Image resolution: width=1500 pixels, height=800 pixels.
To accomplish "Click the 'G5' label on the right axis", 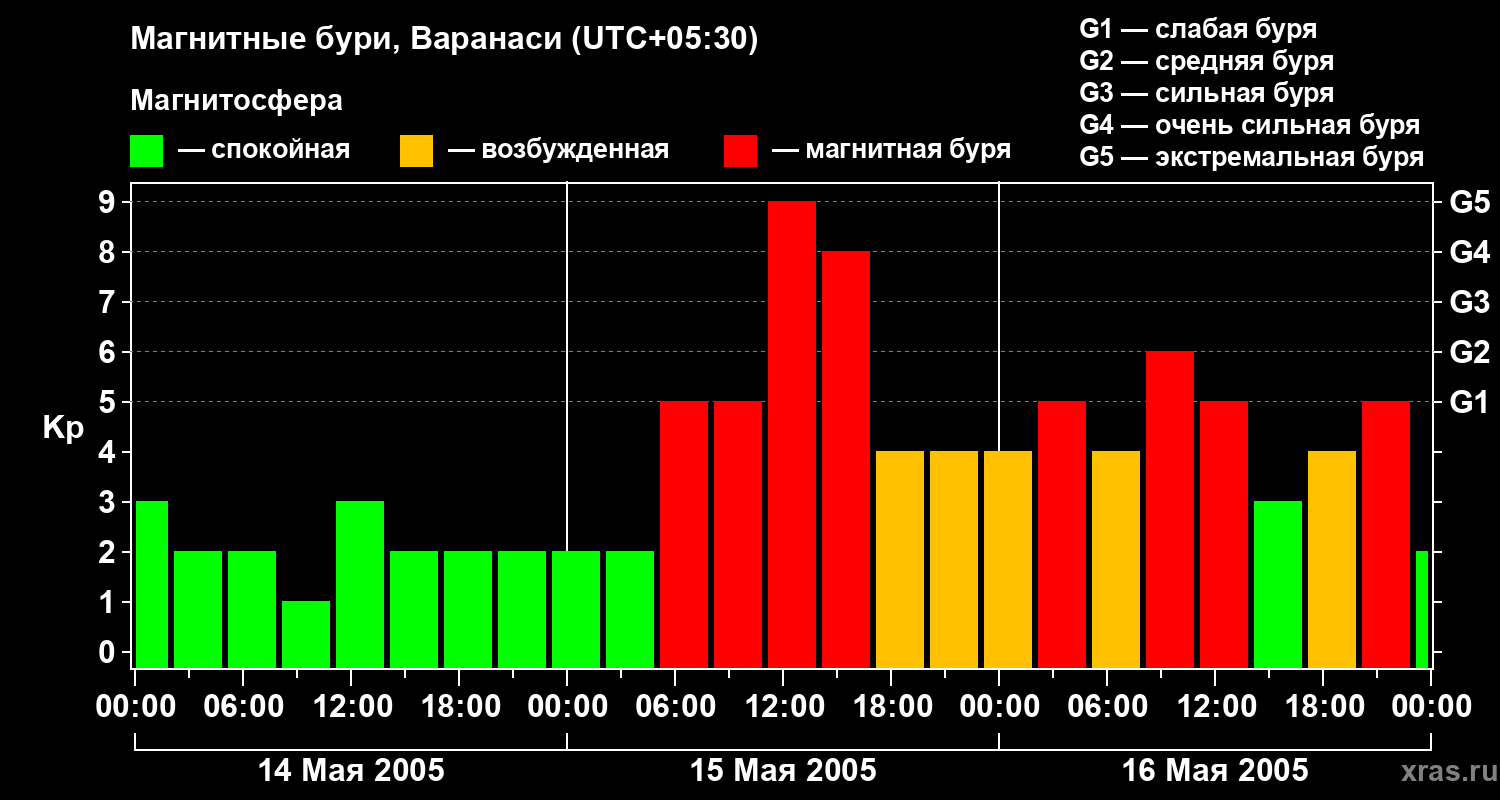I will click(1470, 203).
